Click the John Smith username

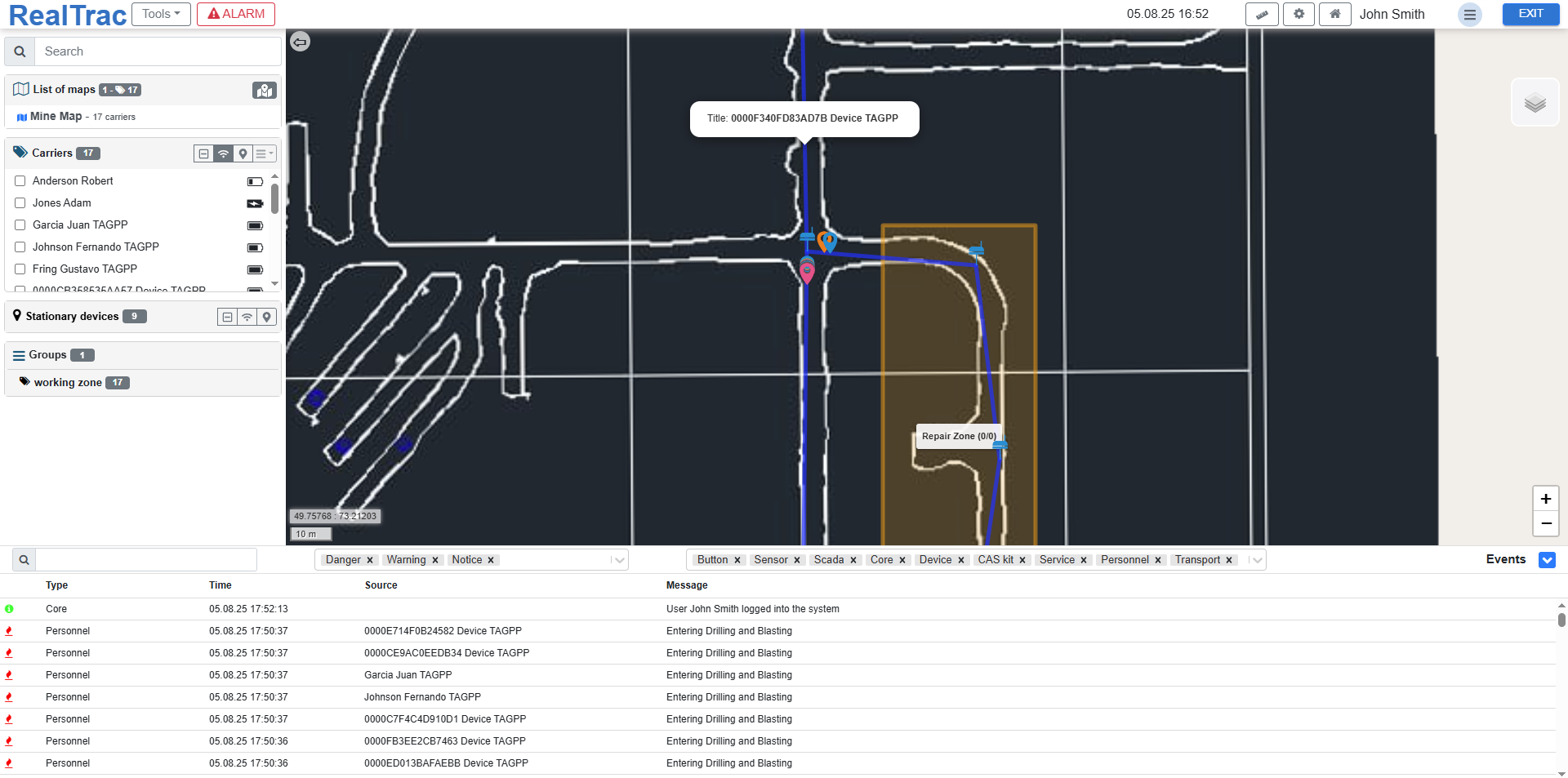[x=1392, y=15]
